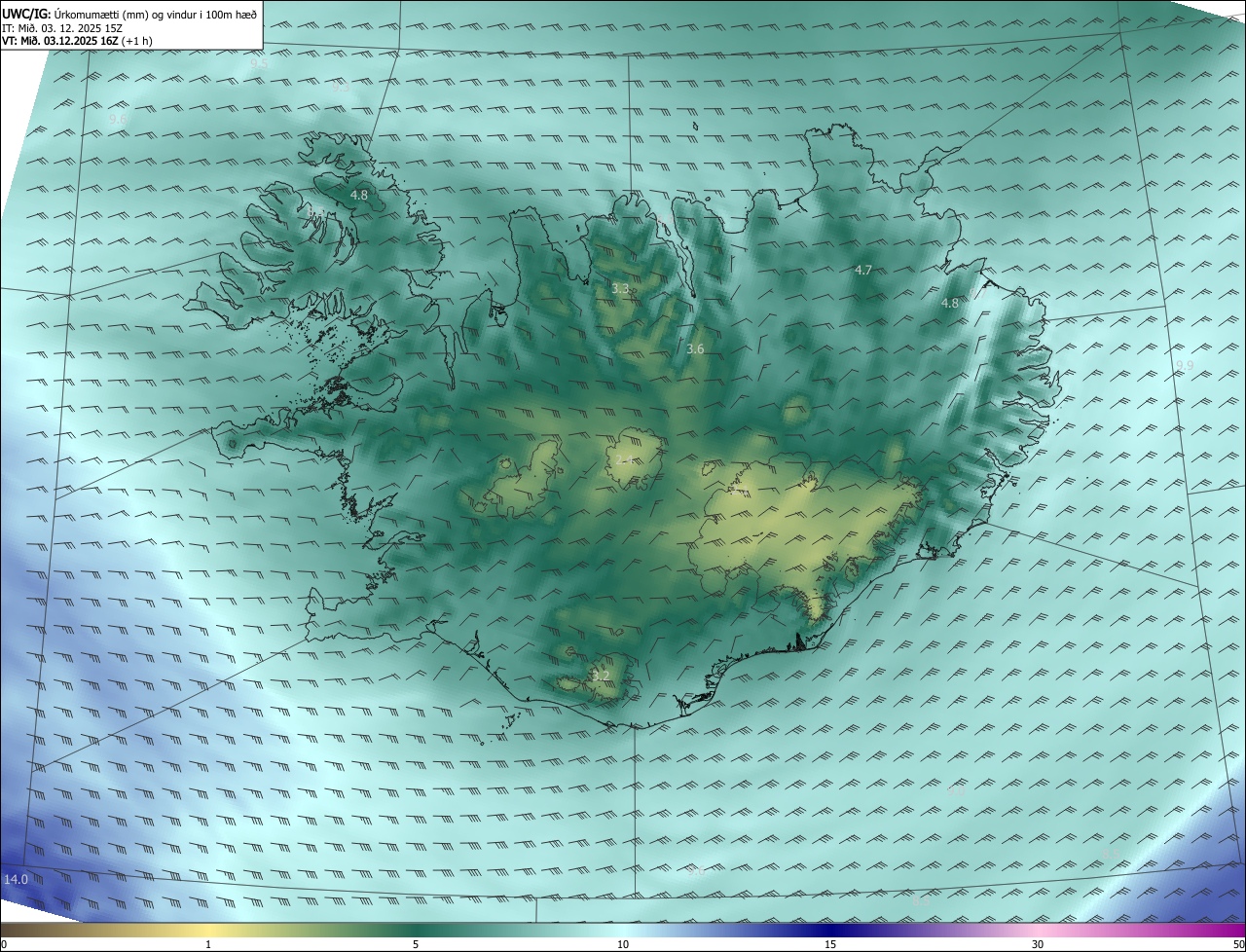Click the valid time 'VT: Mið. 03.12.2025 16Z'

pos(60,41)
